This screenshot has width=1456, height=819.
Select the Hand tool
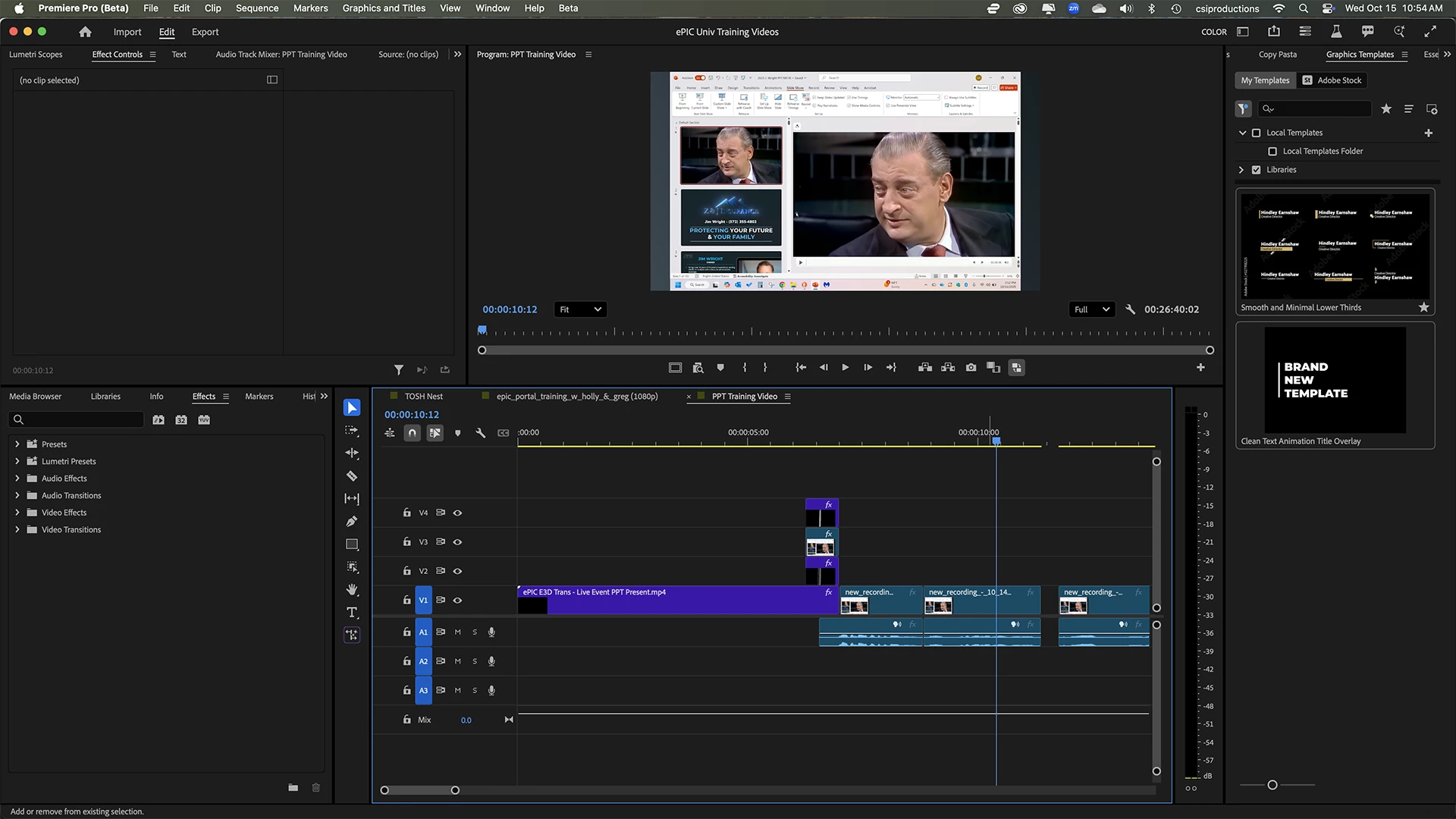pos(352,590)
